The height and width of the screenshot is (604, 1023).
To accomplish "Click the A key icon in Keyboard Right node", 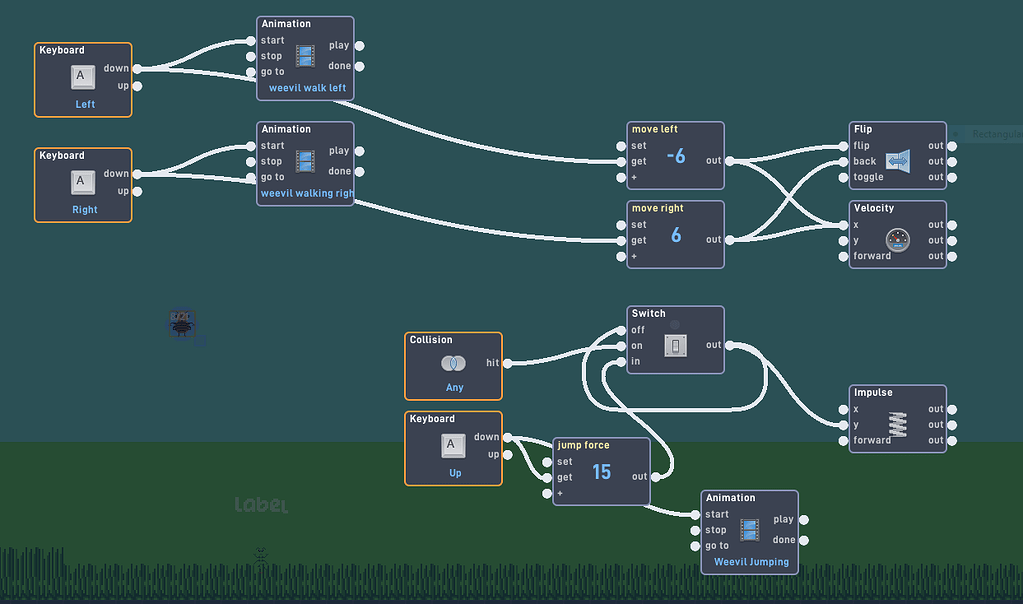I will [83, 183].
